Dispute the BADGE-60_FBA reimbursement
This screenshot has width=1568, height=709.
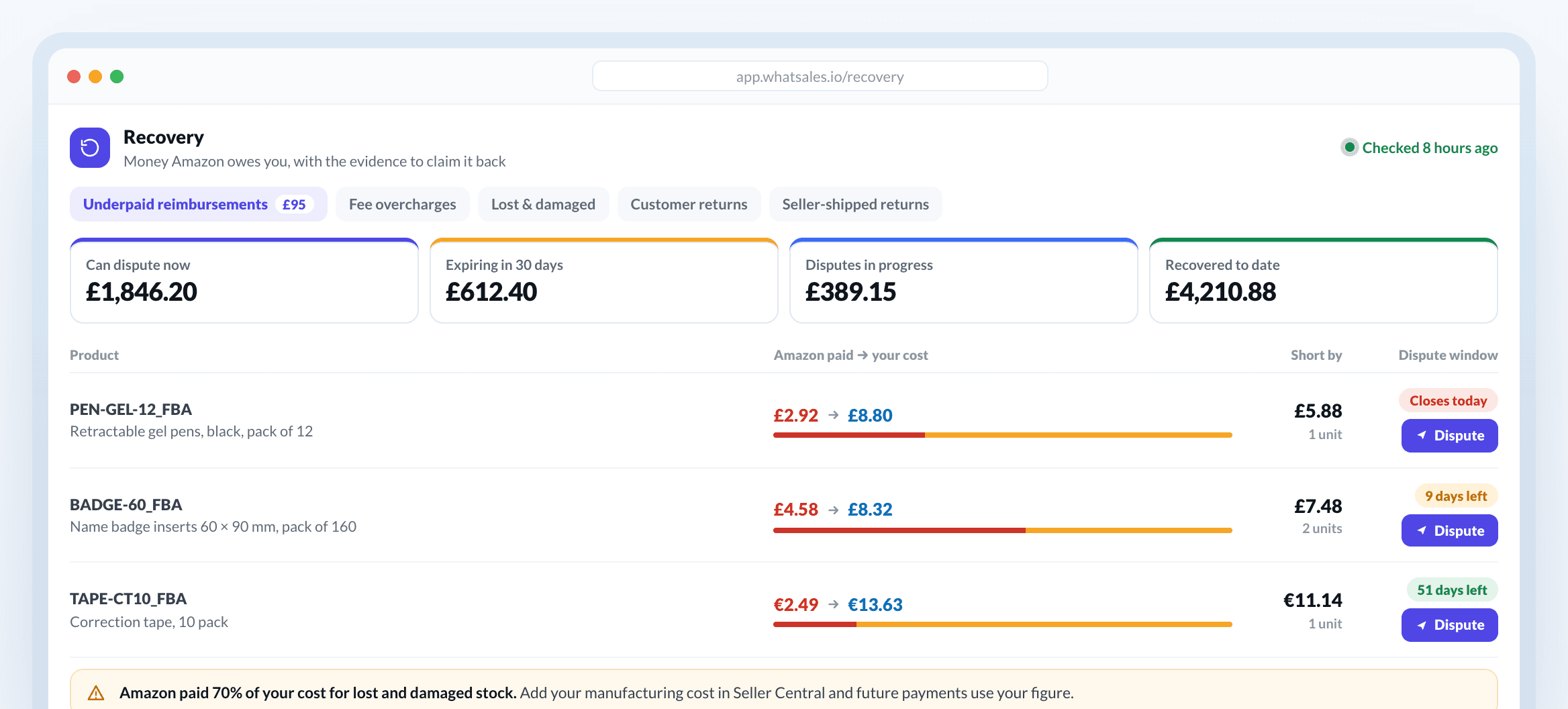(x=1450, y=530)
